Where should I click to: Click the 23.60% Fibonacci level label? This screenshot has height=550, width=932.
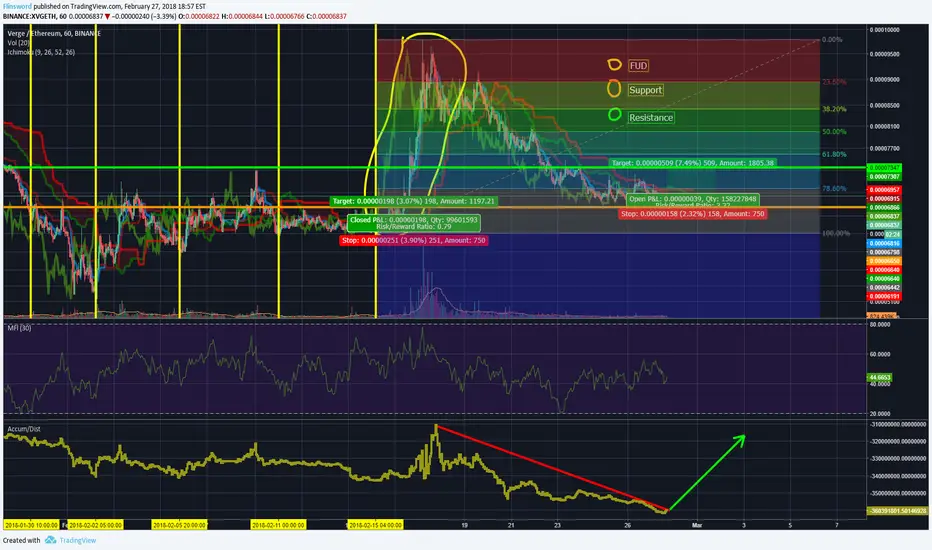click(x=834, y=82)
